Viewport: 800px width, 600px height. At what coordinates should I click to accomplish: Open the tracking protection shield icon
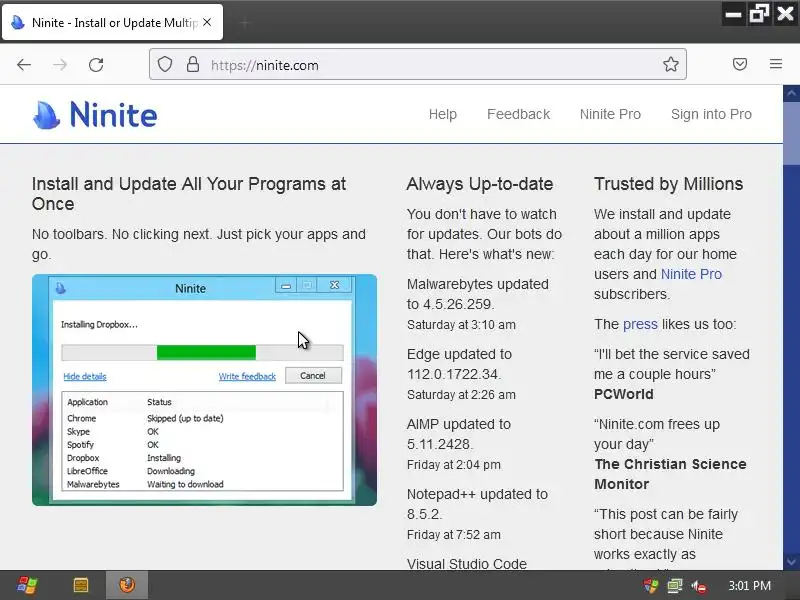164,65
